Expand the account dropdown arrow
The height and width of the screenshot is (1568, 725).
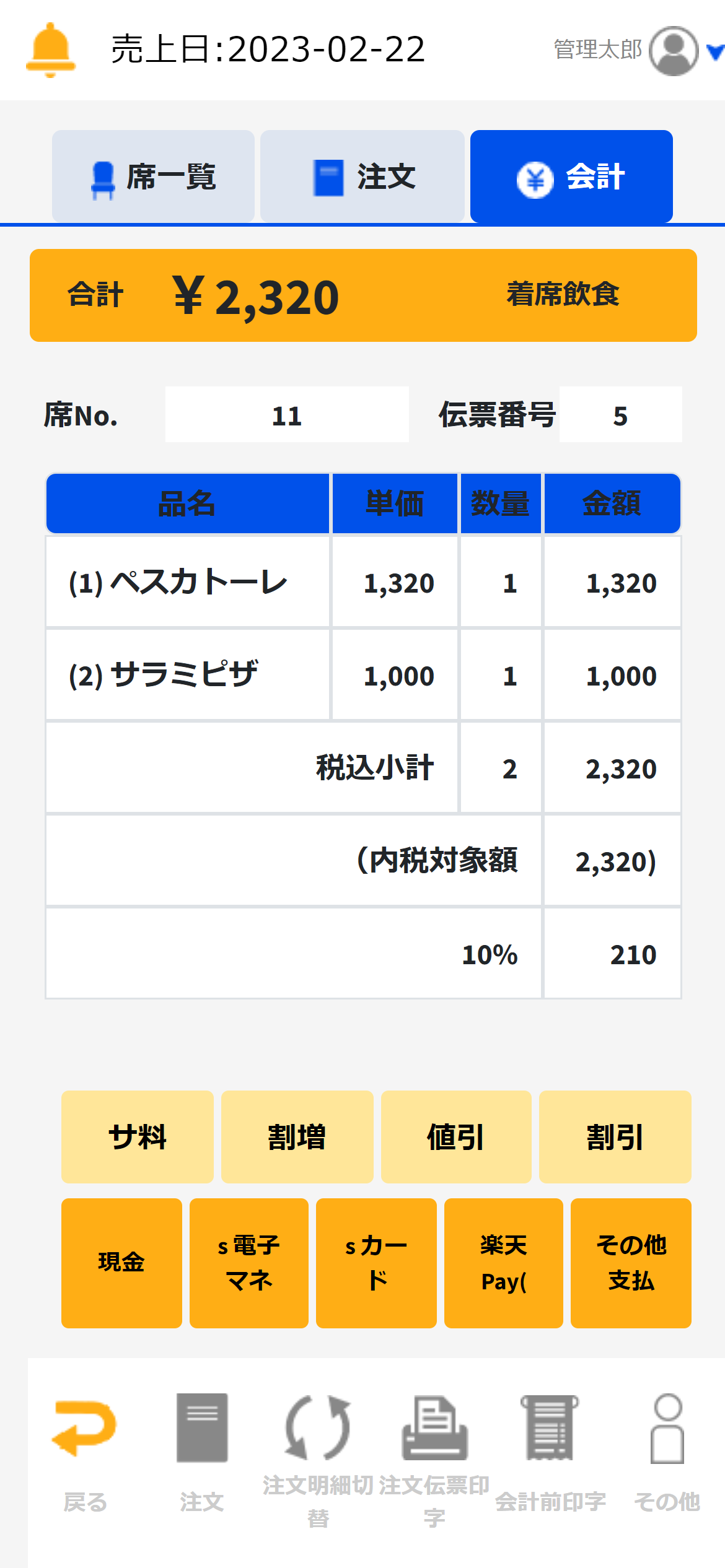point(715,52)
